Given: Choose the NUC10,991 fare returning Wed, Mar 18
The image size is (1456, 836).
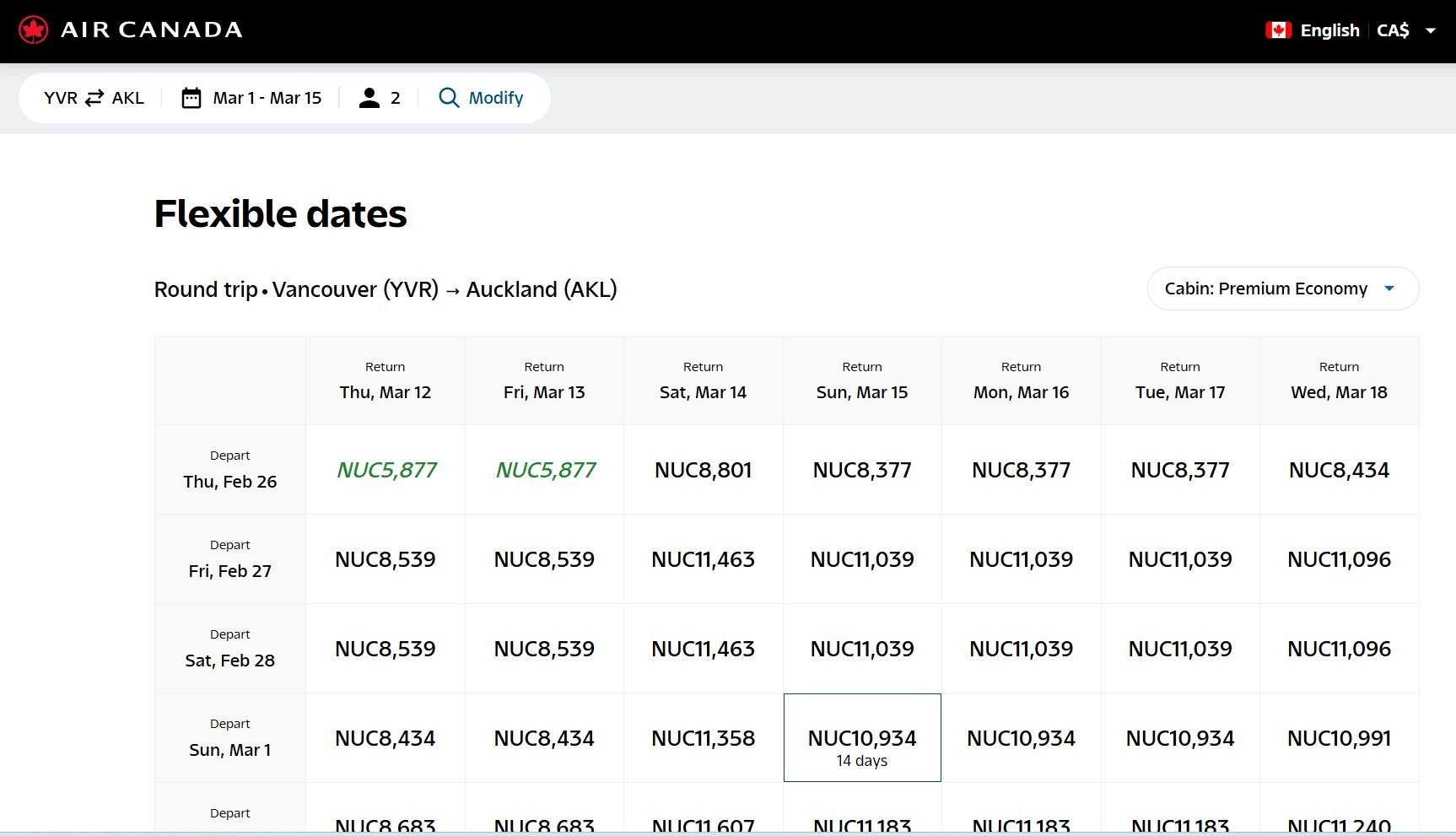Looking at the screenshot, I should (1340, 738).
